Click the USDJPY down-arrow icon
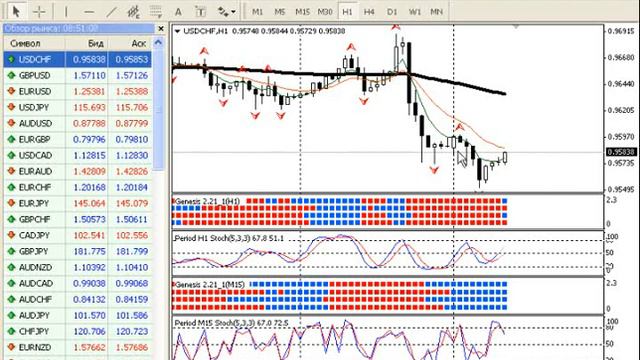640x360 pixels. pos(11,107)
